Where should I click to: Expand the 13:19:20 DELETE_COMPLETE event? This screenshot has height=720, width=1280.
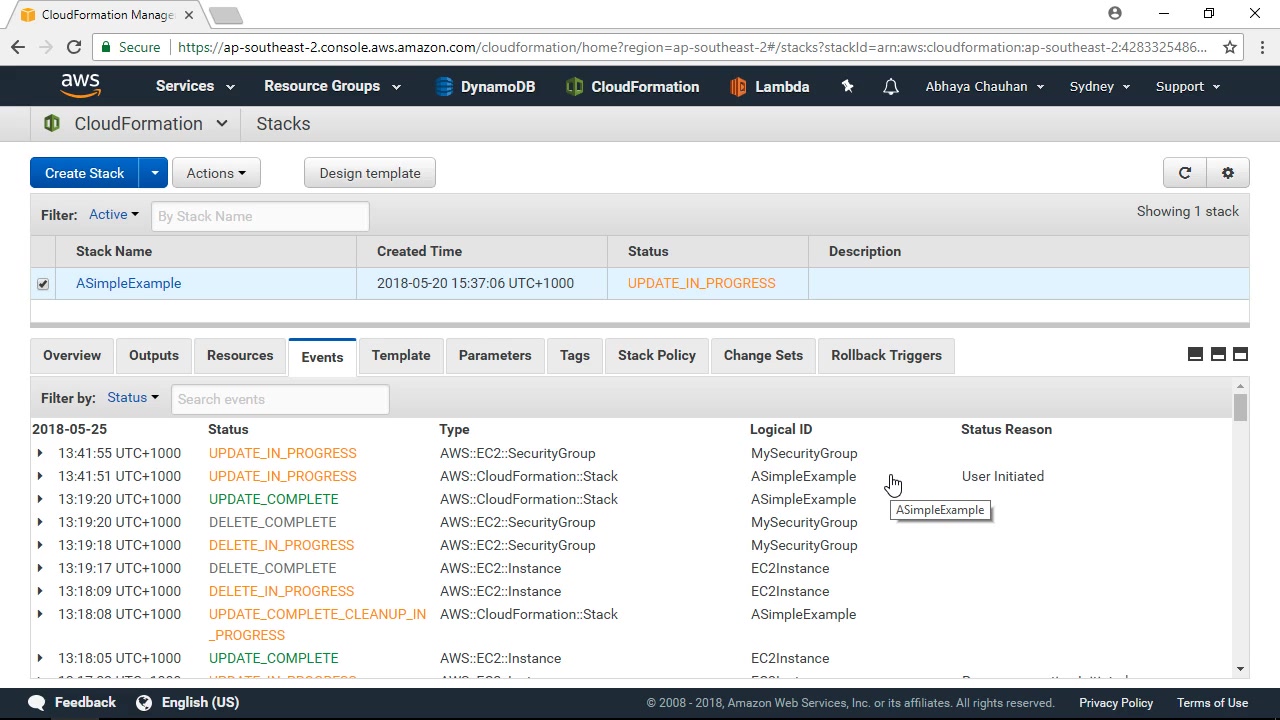tap(40, 522)
